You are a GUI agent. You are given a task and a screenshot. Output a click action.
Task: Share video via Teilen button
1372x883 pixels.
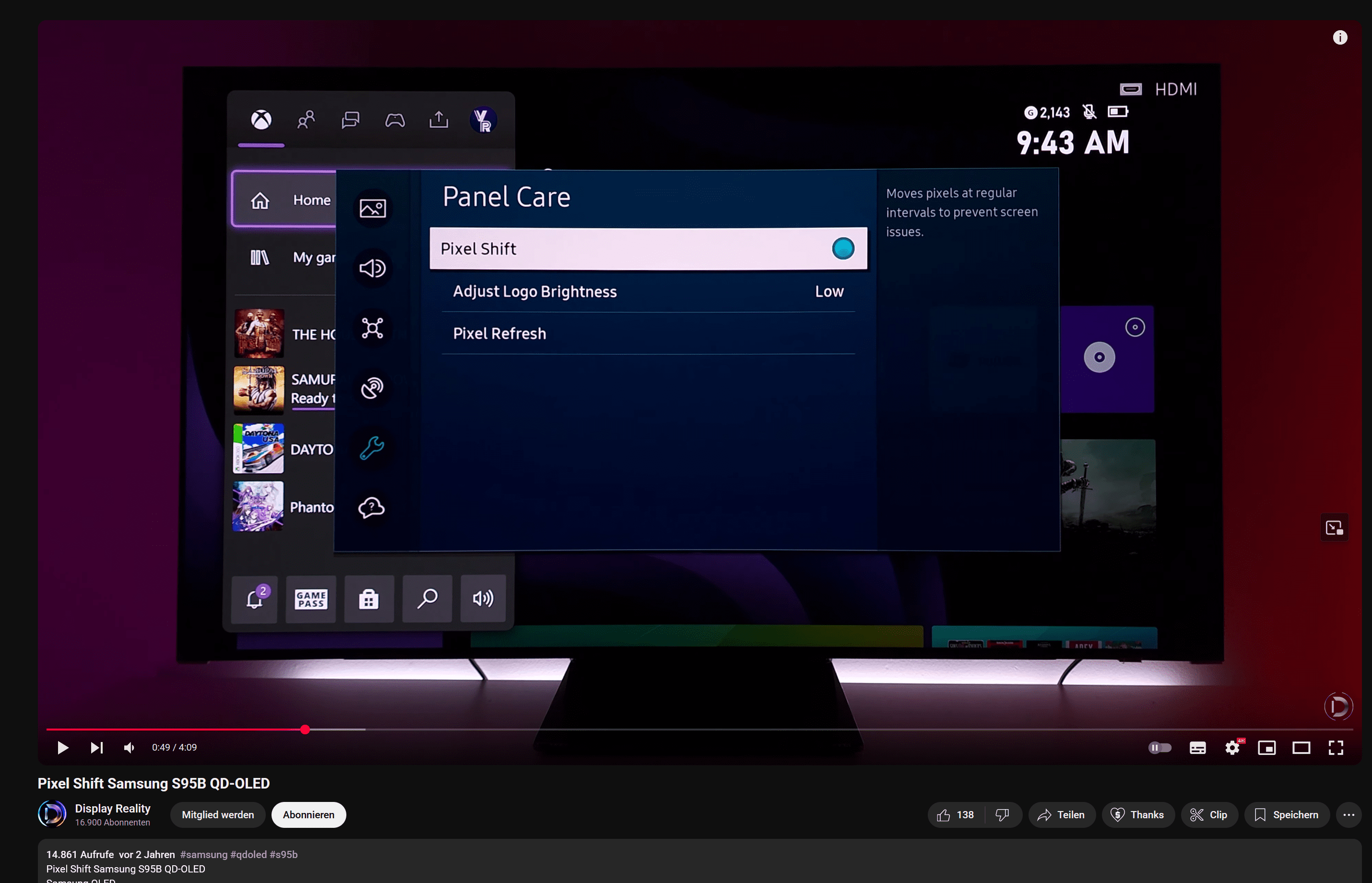[x=1061, y=814]
